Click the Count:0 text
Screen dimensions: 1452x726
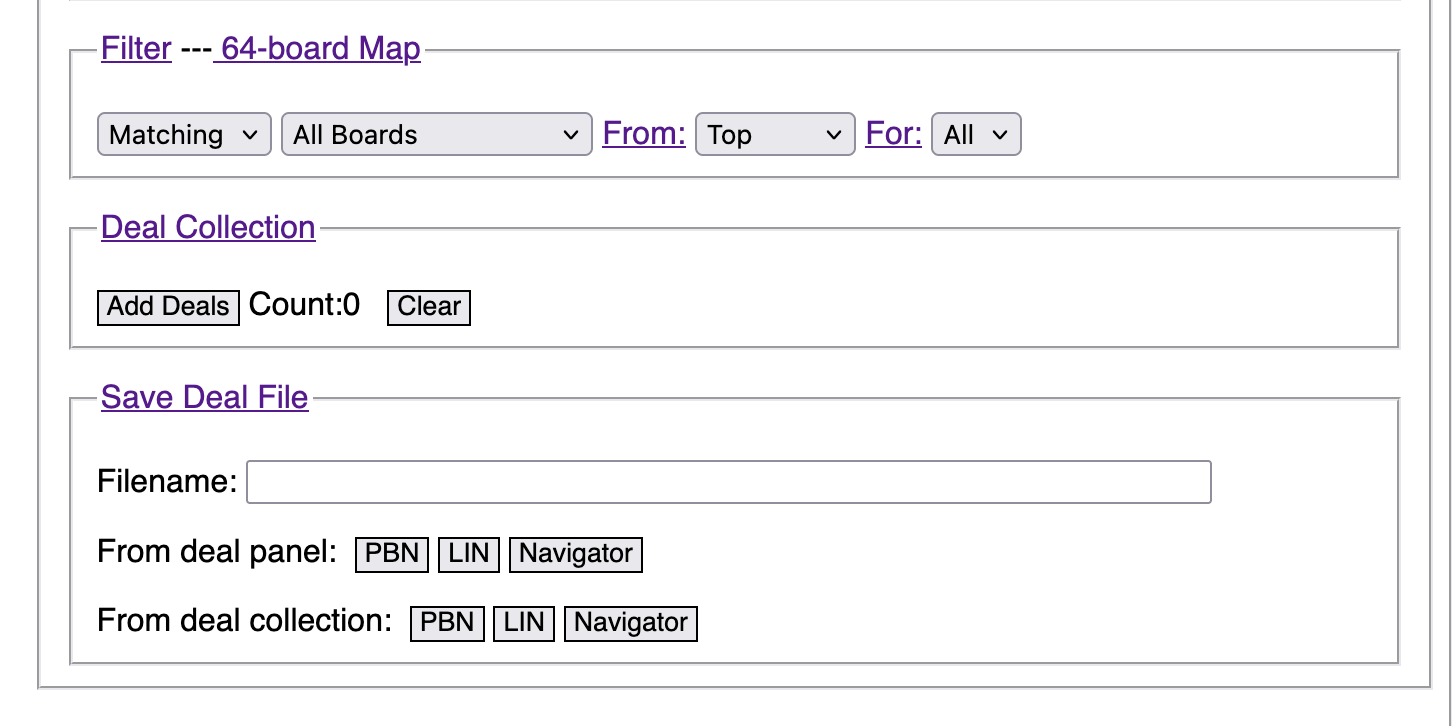(x=304, y=305)
